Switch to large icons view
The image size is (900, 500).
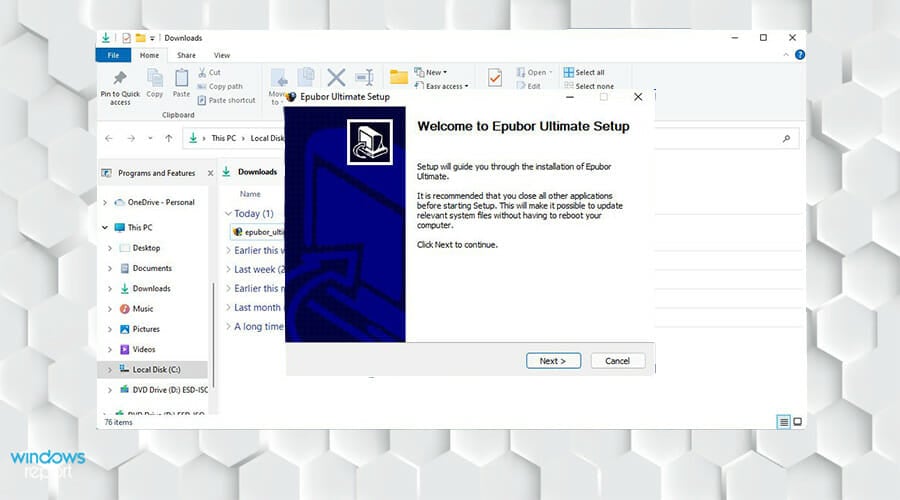(797, 422)
